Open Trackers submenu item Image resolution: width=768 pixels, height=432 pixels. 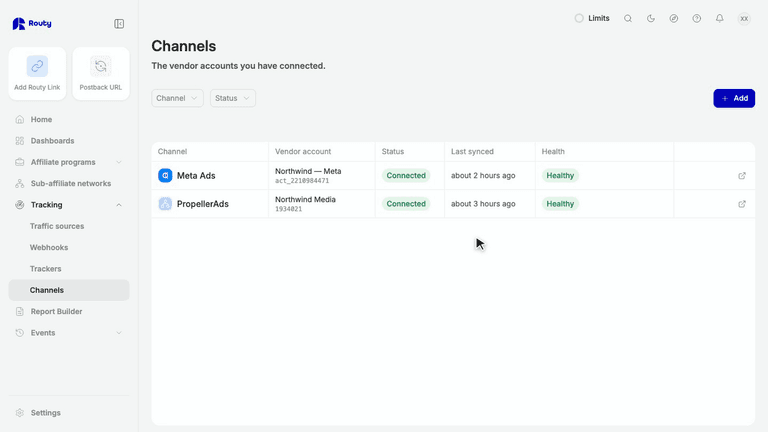point(46,269)
